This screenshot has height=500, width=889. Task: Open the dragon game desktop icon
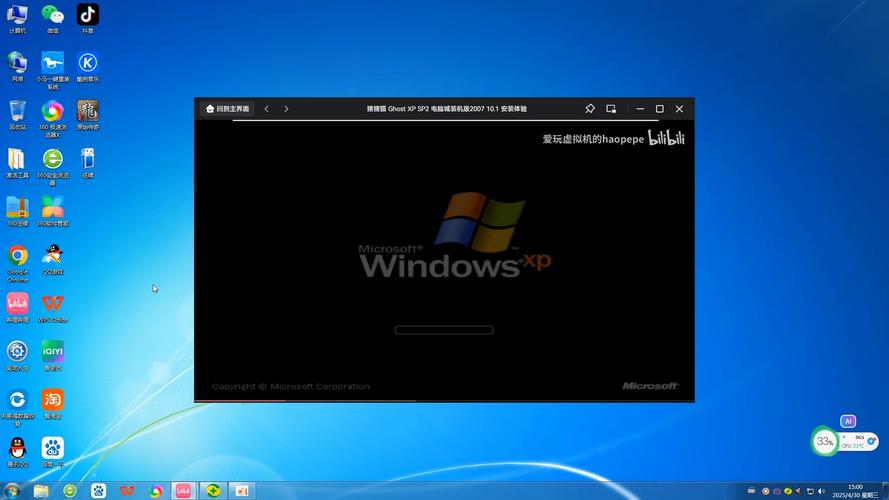point(88,115)
